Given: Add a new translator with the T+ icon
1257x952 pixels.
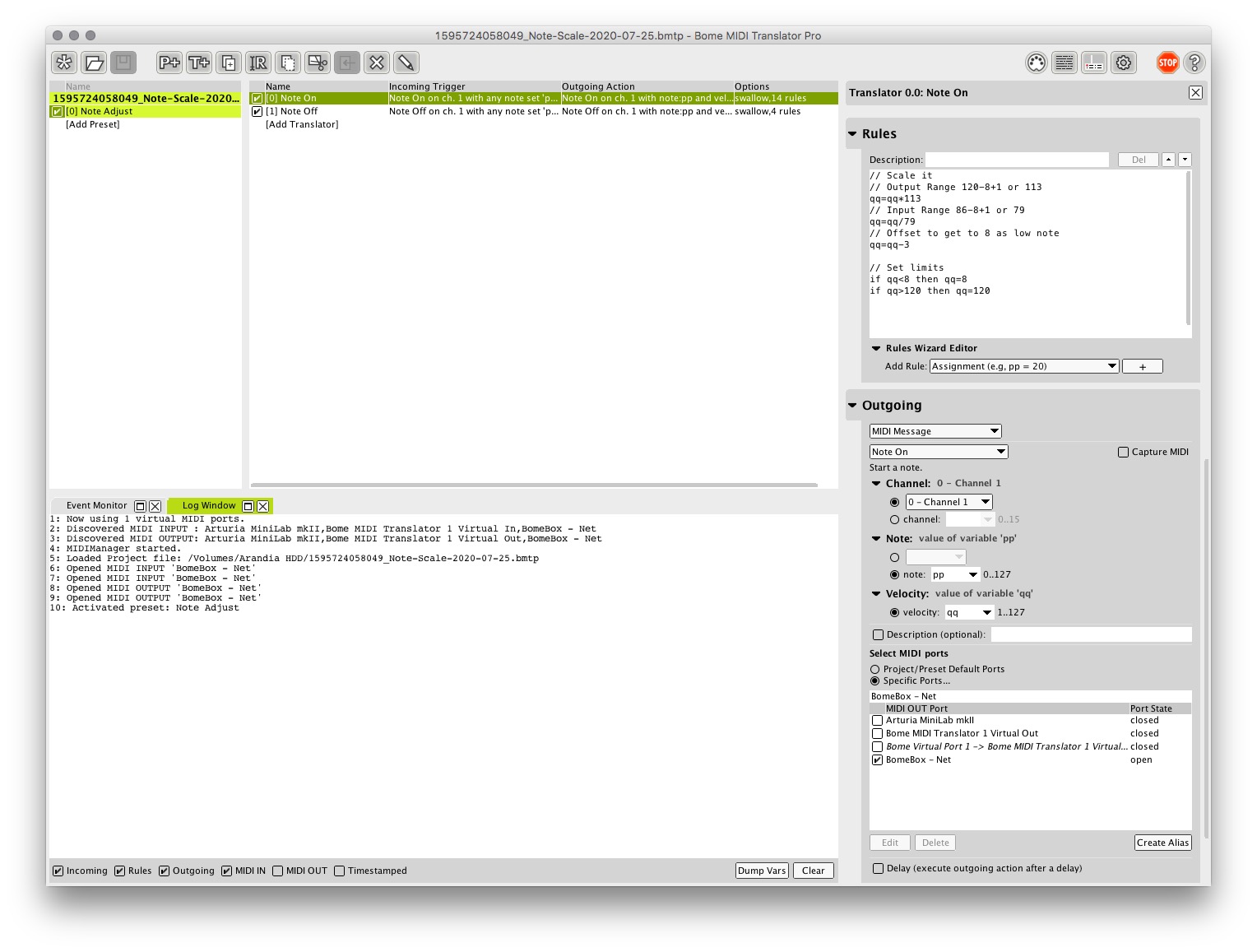Looking at the screenshot, I should [x=199, y=63].
